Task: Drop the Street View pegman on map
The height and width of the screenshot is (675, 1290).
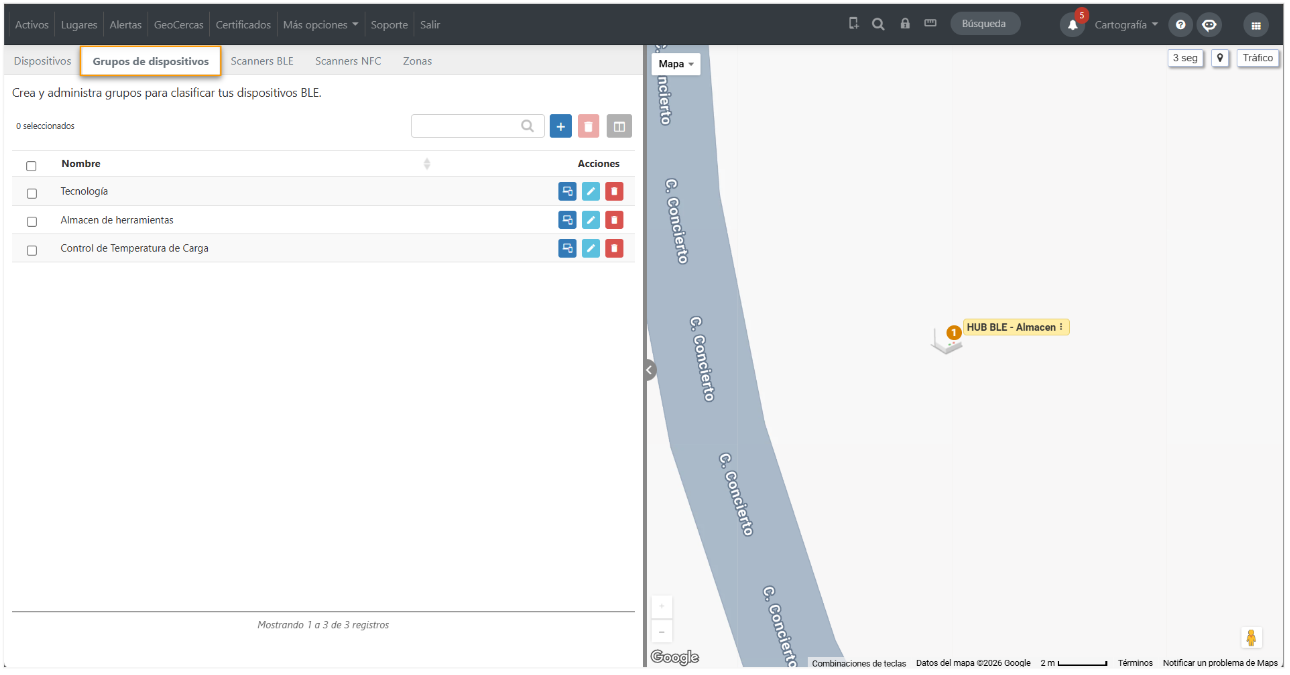Action: 1251,638
